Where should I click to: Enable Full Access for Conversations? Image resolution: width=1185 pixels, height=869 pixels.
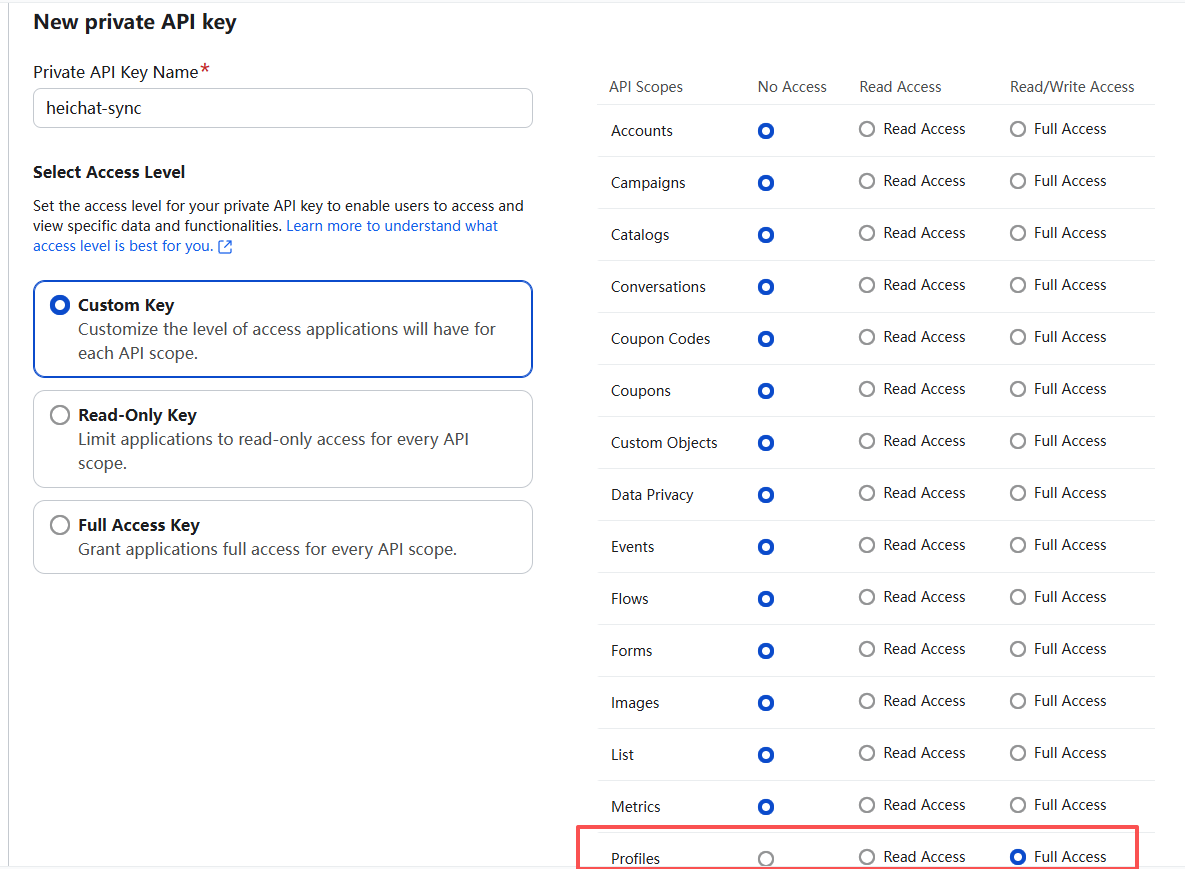1018,285
